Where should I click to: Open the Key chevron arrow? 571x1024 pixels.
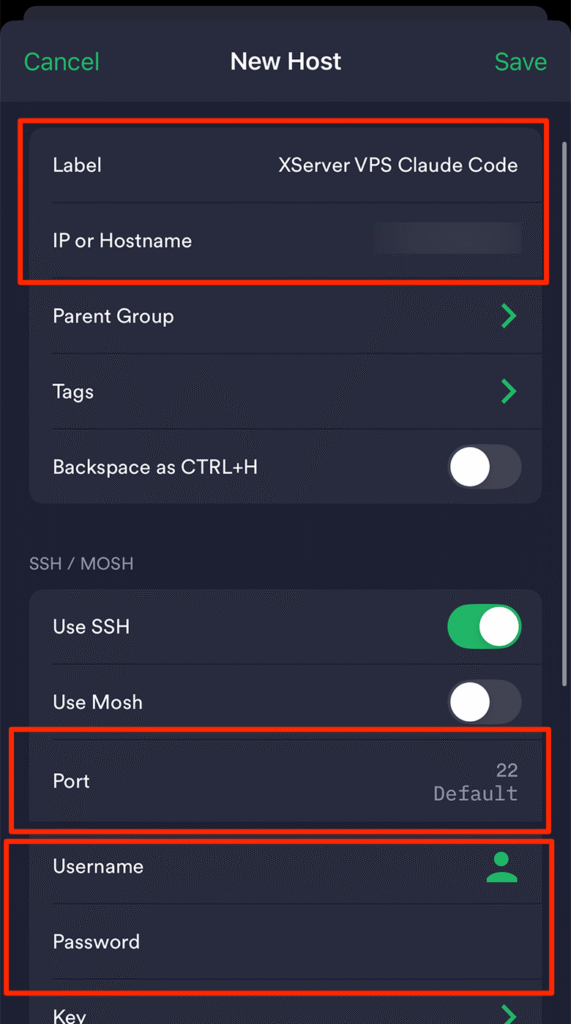[x=509, y=1014]
